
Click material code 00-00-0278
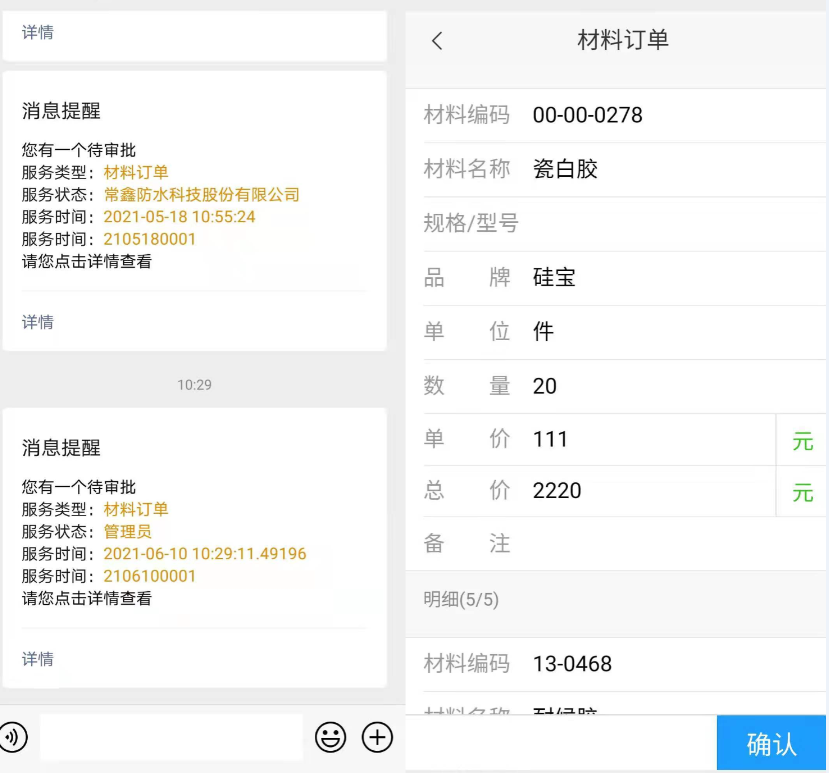(x=588, y=115)
